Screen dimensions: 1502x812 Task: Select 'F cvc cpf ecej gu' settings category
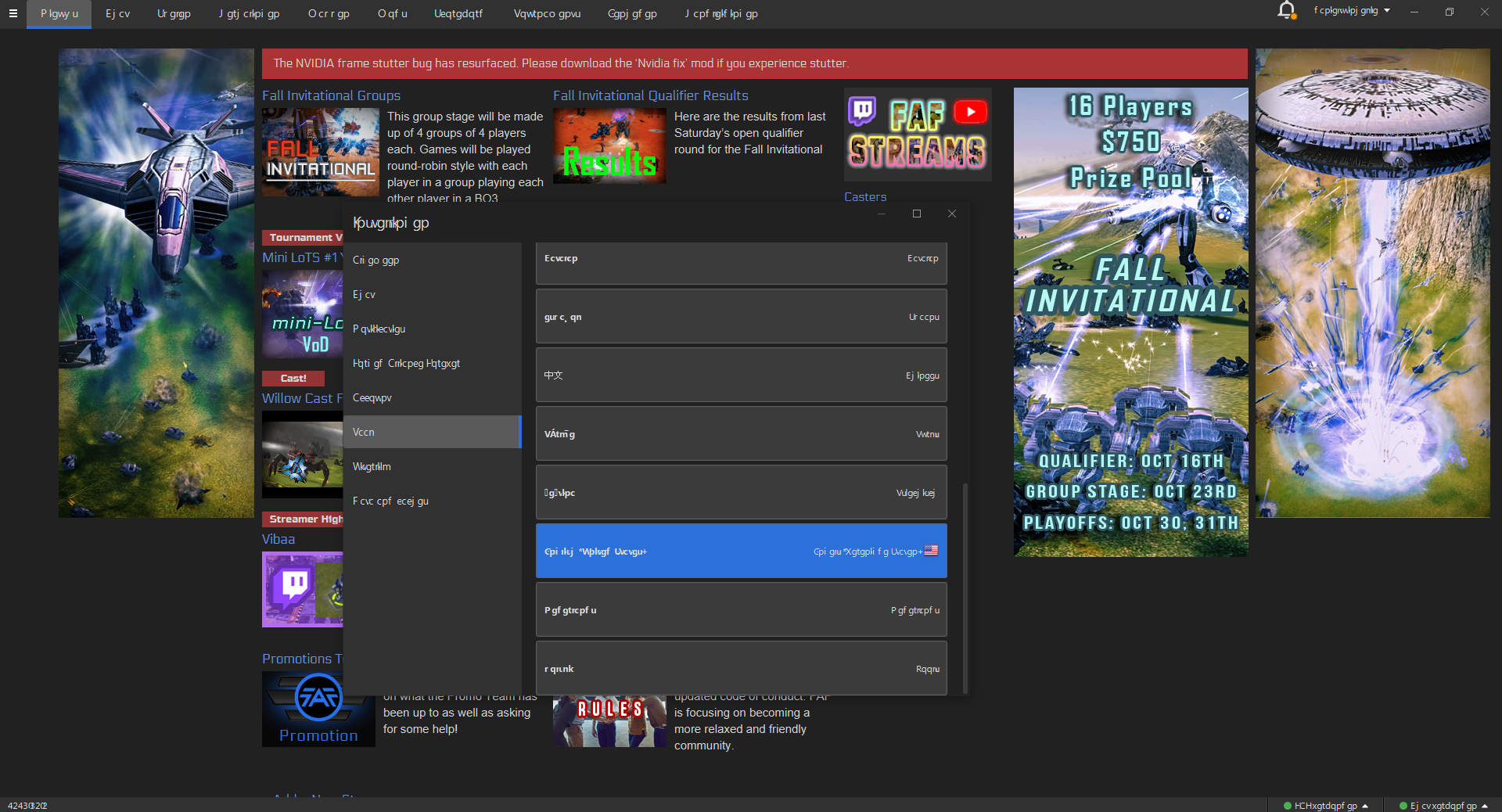[x=432, y=501]
